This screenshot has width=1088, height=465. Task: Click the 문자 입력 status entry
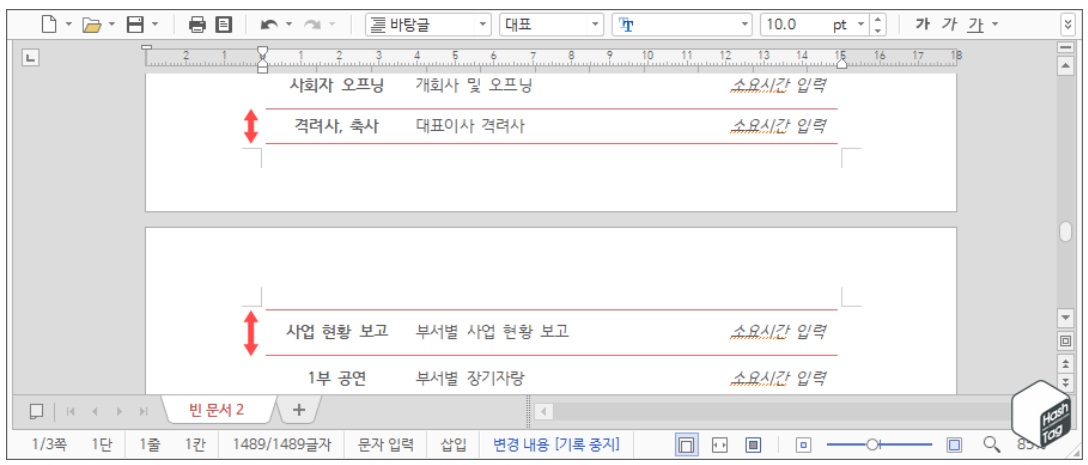coord(385,444)
